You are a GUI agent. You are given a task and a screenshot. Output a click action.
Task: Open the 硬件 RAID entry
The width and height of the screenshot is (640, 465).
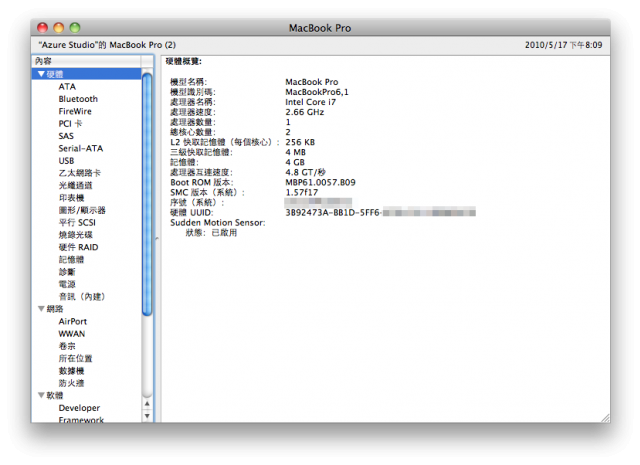coord(78,247)
